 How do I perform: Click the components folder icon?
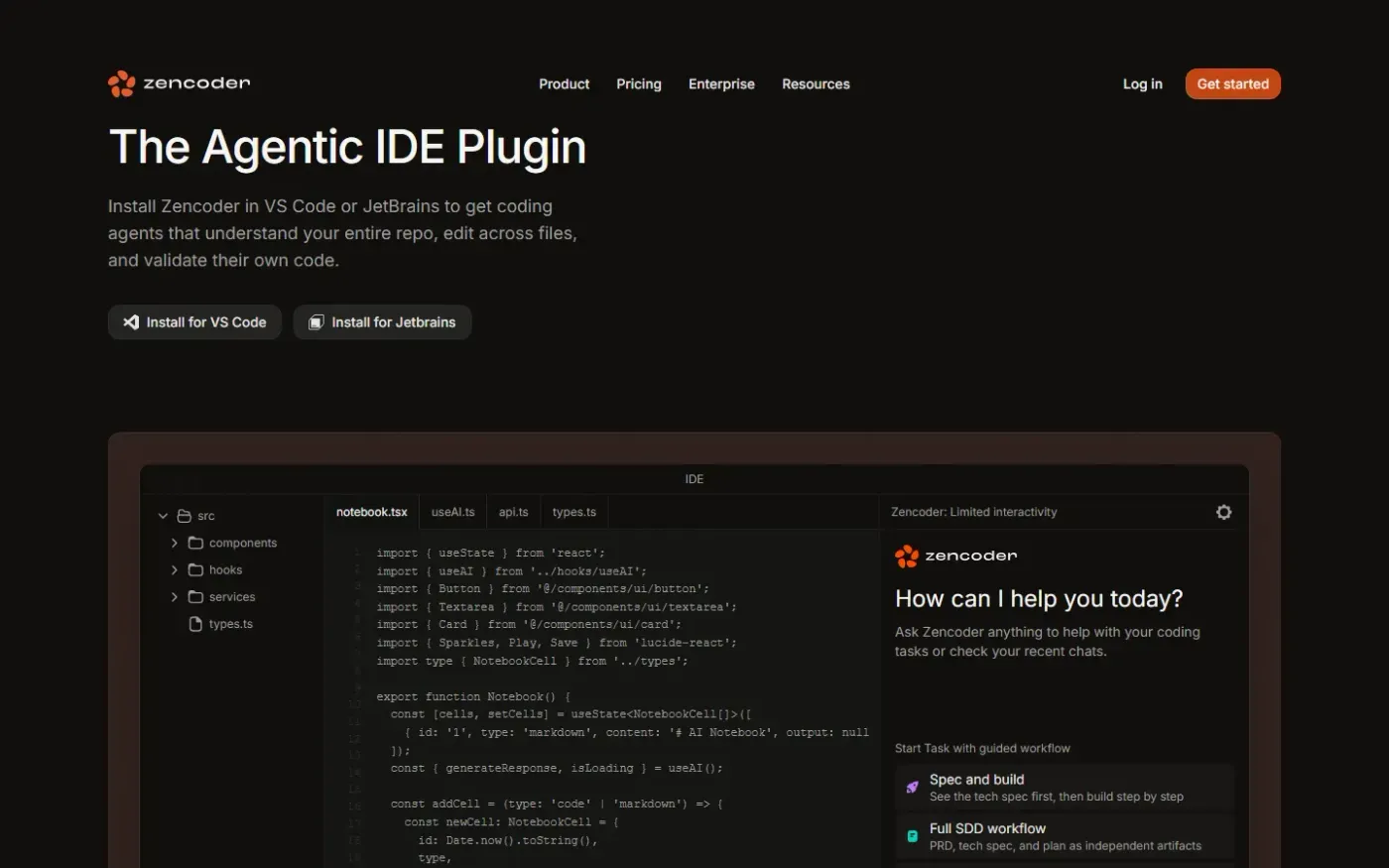[x=195, y=543]
